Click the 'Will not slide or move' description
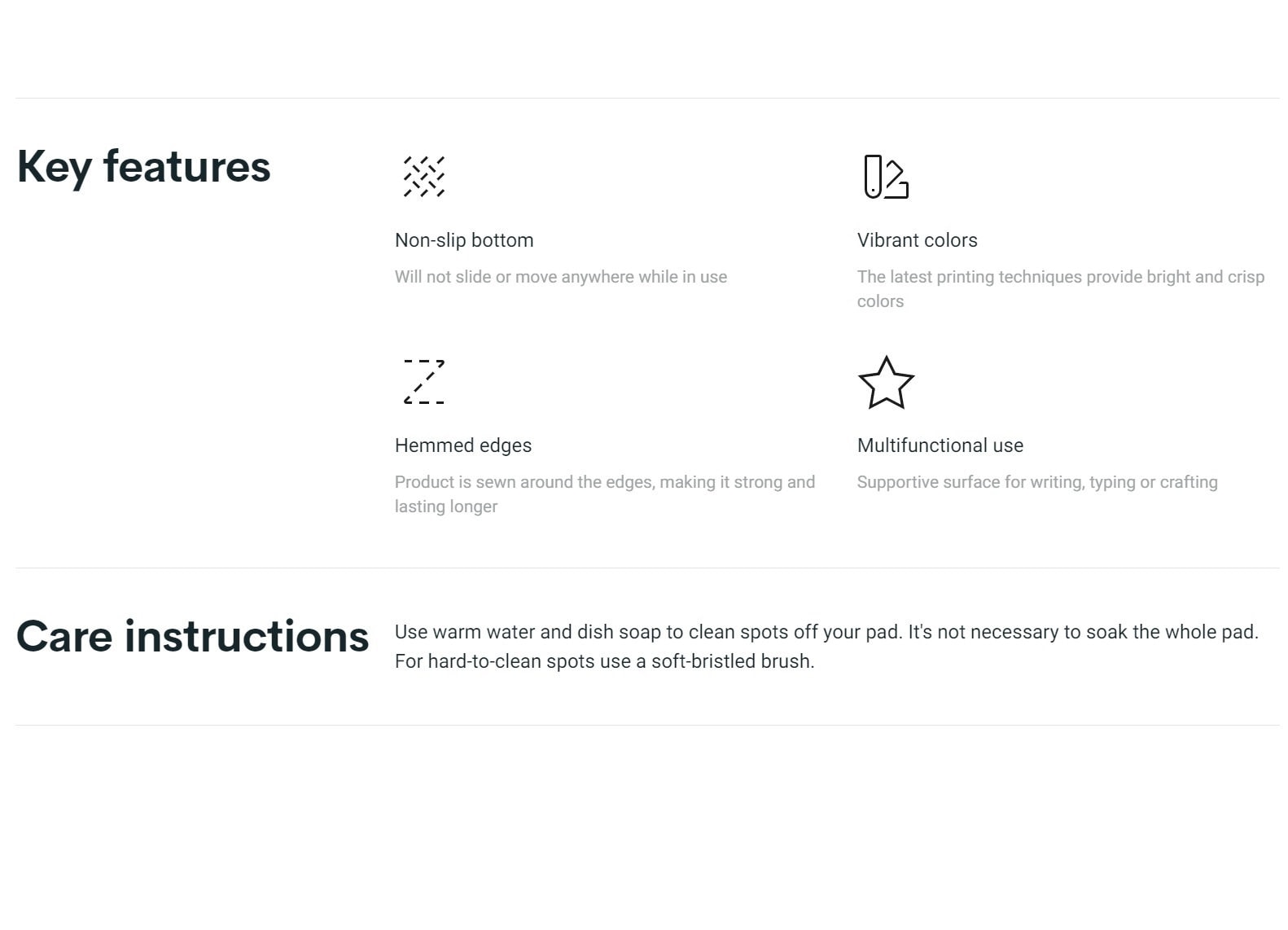Viewport: 1288px width, 930px height. pyautogui.click(x=561, y=277)
